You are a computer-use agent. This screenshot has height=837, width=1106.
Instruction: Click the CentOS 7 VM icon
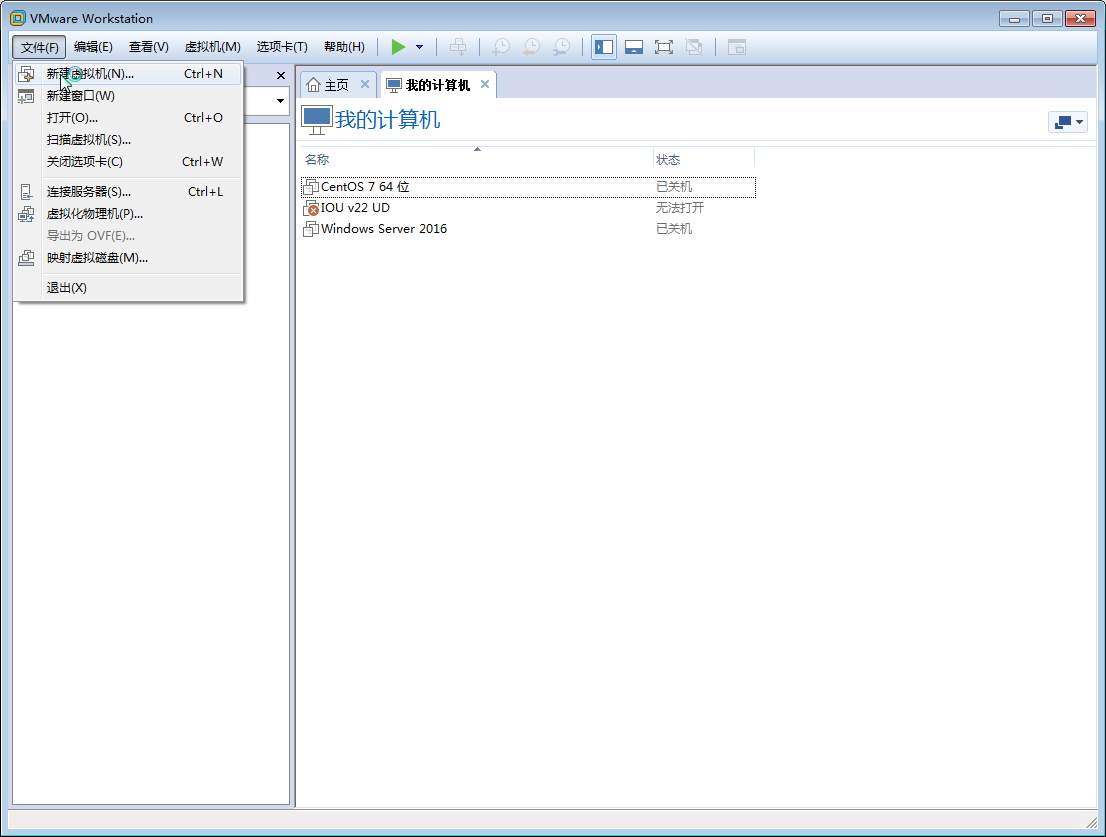pyautogui.click(x=310, y=188)
